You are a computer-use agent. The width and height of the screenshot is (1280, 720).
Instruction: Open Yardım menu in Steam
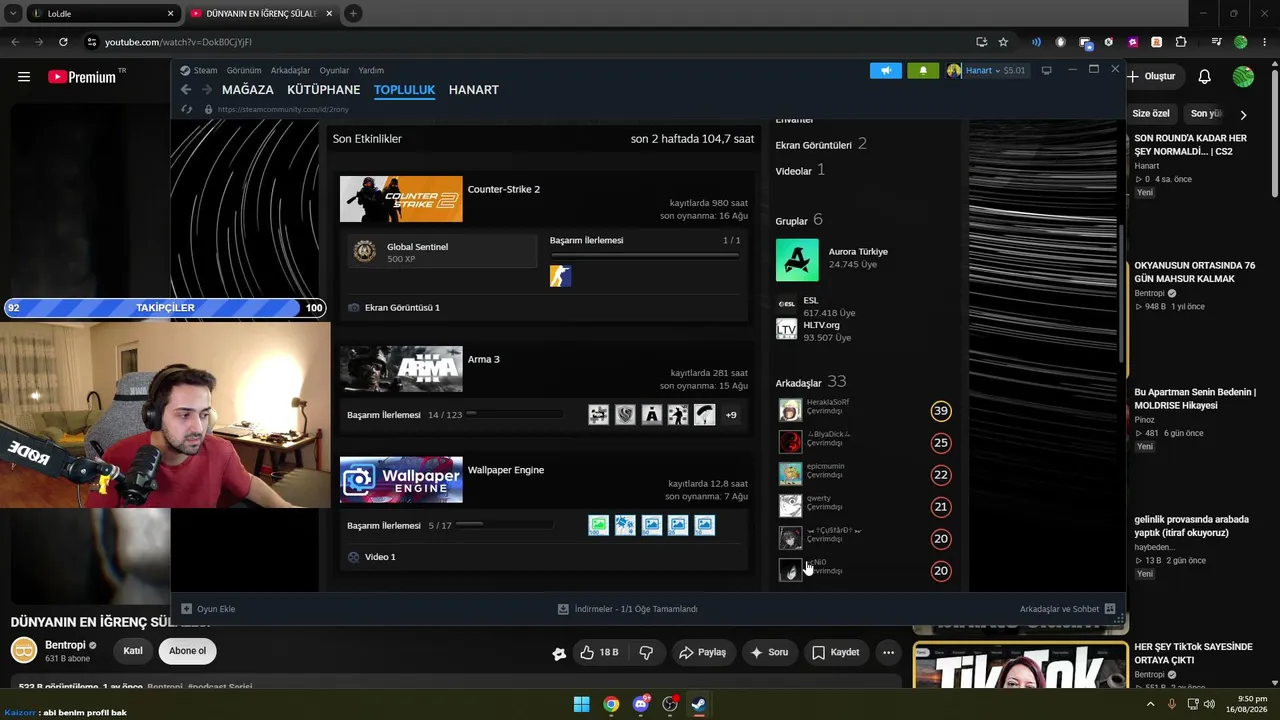pyautogui.click(x=371, y=71)
